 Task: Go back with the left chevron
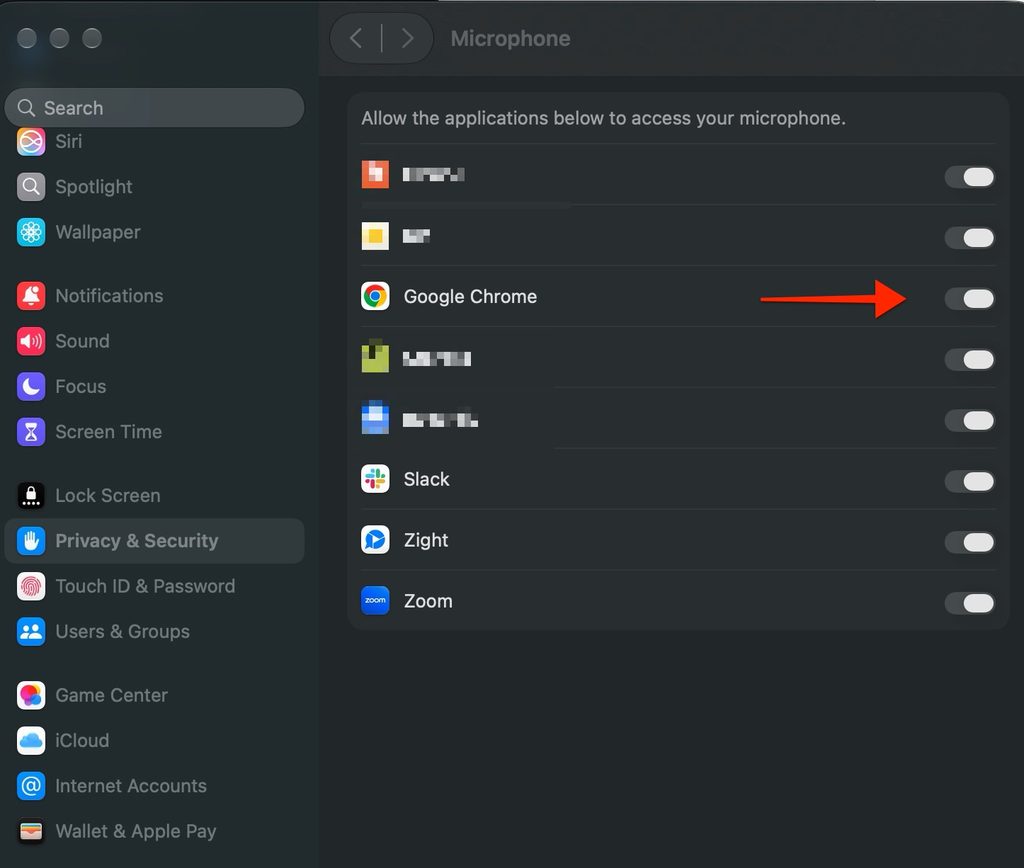(x=356, y=39)
